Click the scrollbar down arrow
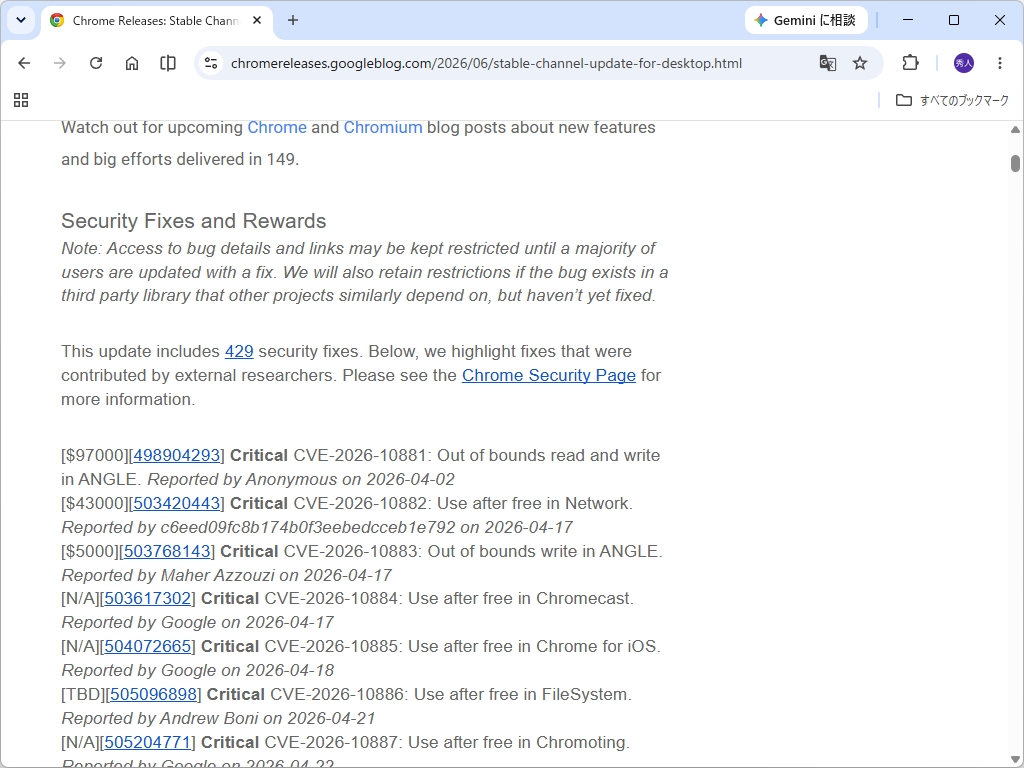1024x768 pixels. click(x=1015, y=760)
